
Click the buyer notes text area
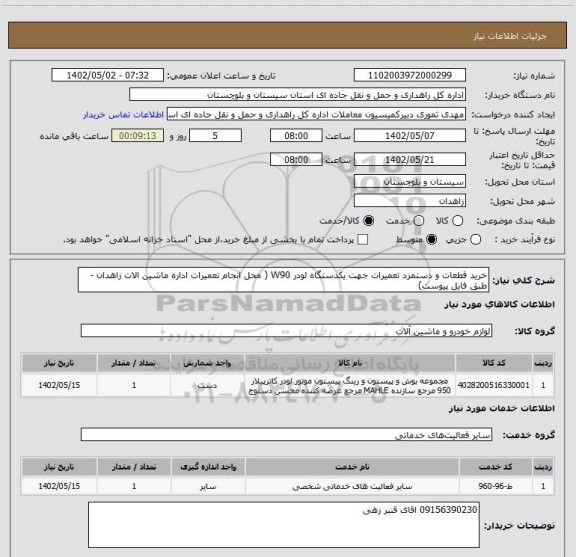pyautogui.click(x=284, y=525)
